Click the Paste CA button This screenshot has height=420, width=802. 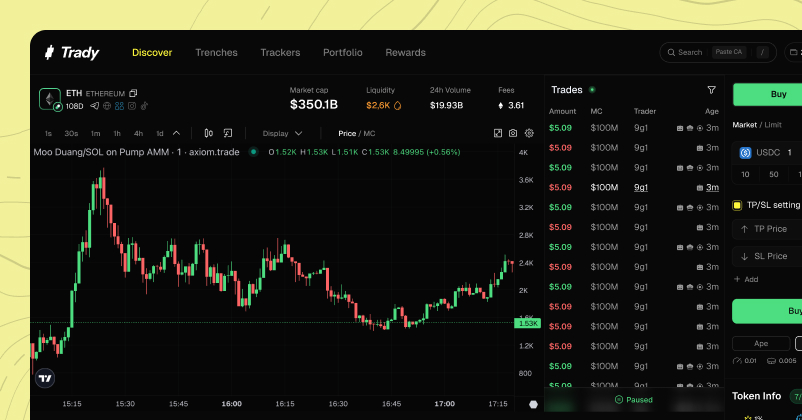(729, 52)
